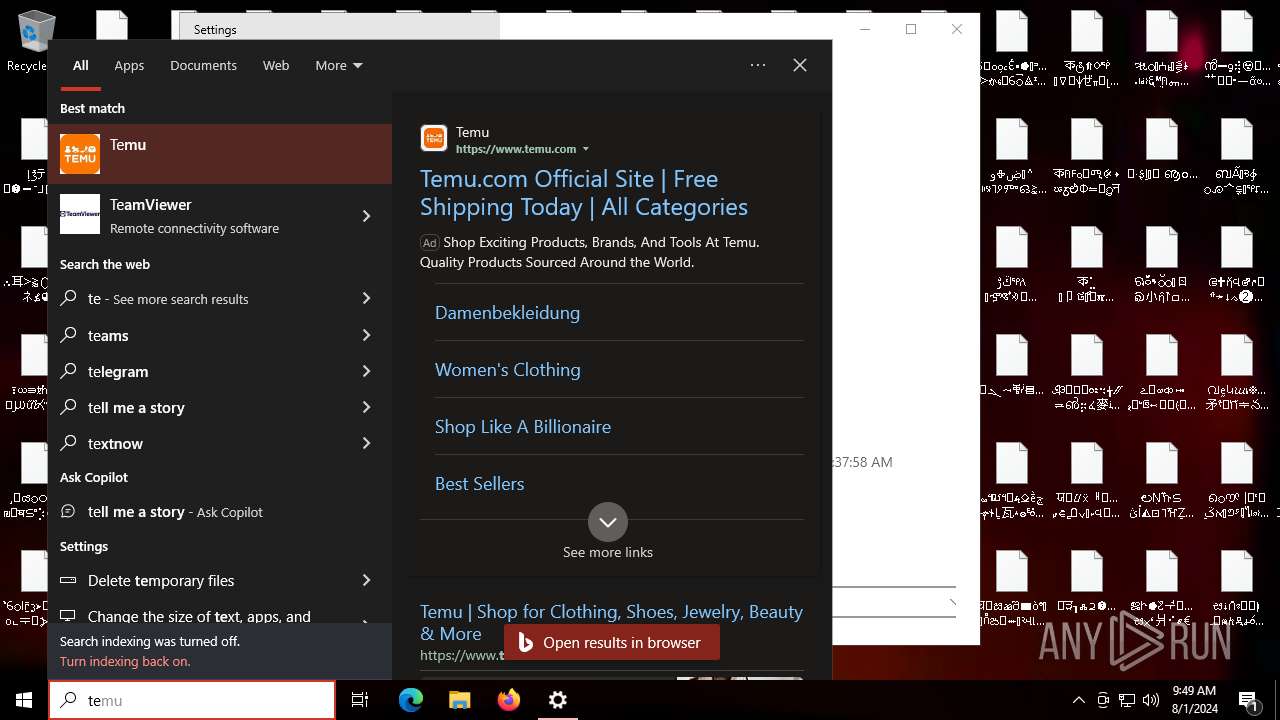1280x720 pixels.
Task: Maximize the Settings window
Action: click(x=911, y=29)
